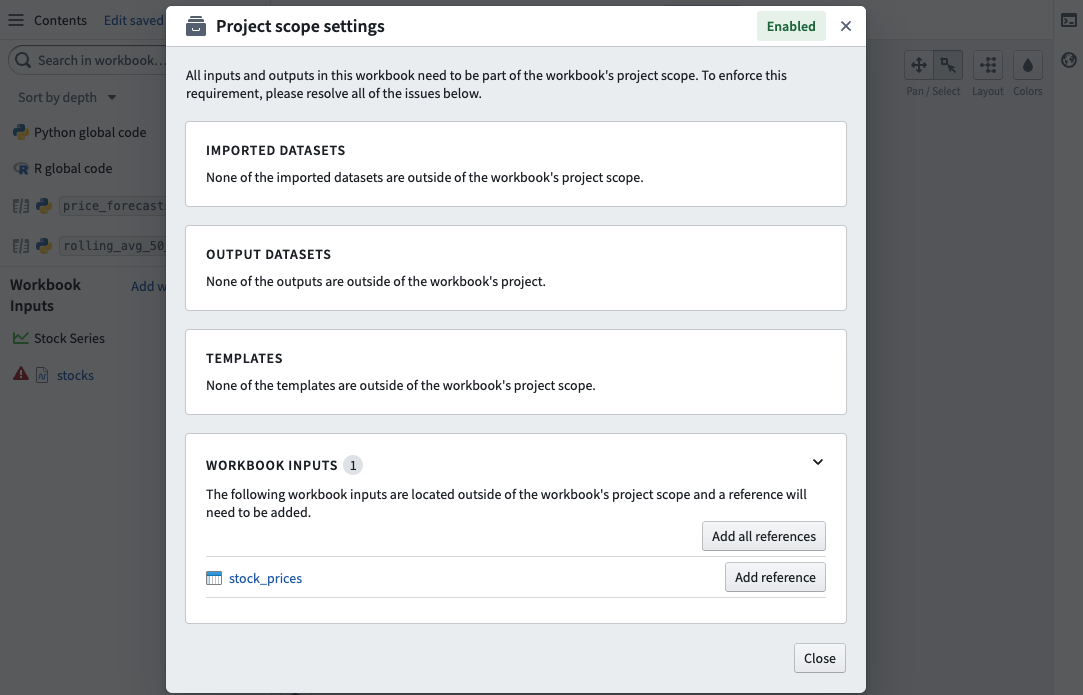Viewport: 1083px width, 695px height.
Task: Click the Python icon on the rolling_avg_50 row
Action: click(44, 245)
